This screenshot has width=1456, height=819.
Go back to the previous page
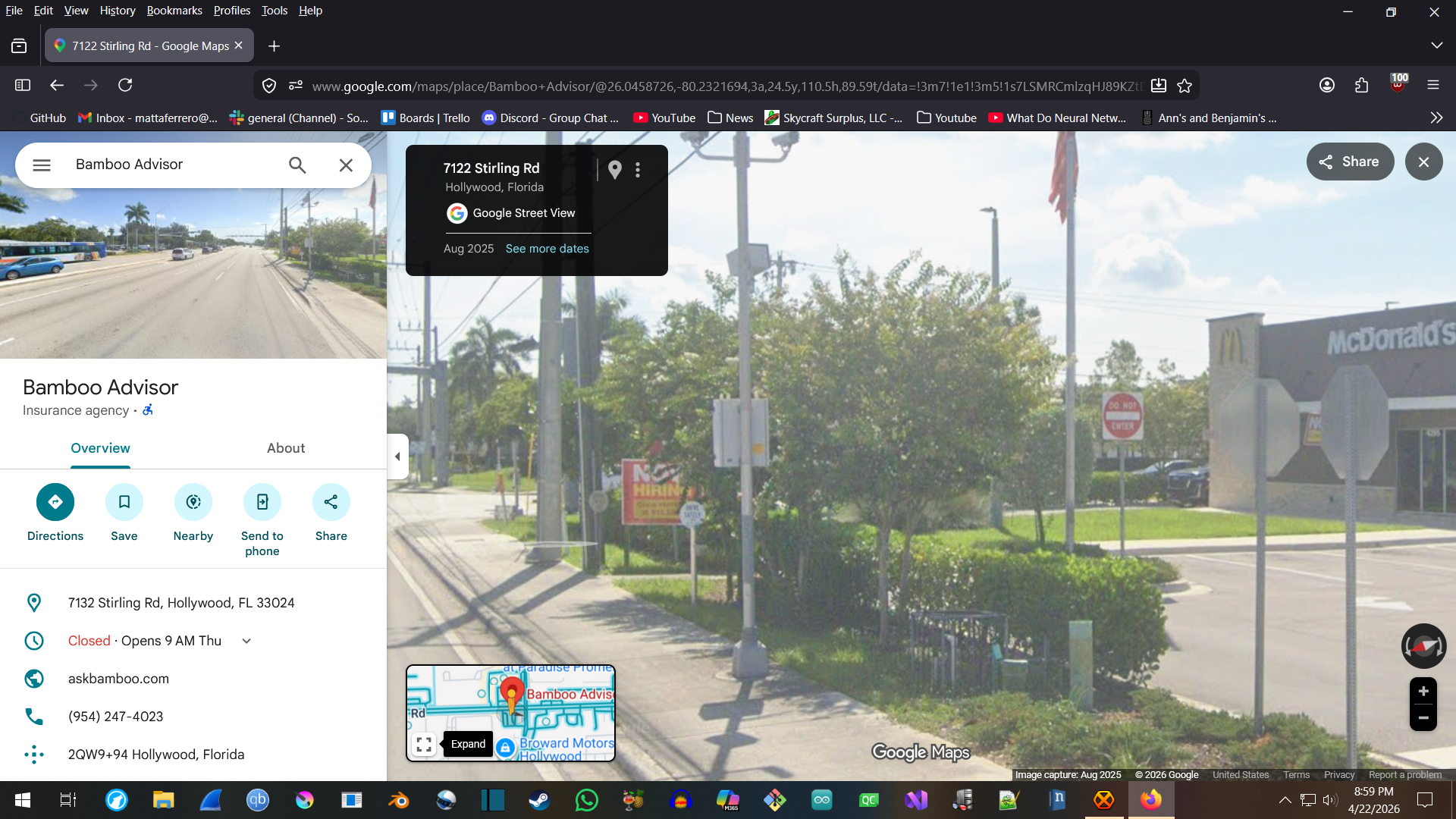click(x=57, y=86)
